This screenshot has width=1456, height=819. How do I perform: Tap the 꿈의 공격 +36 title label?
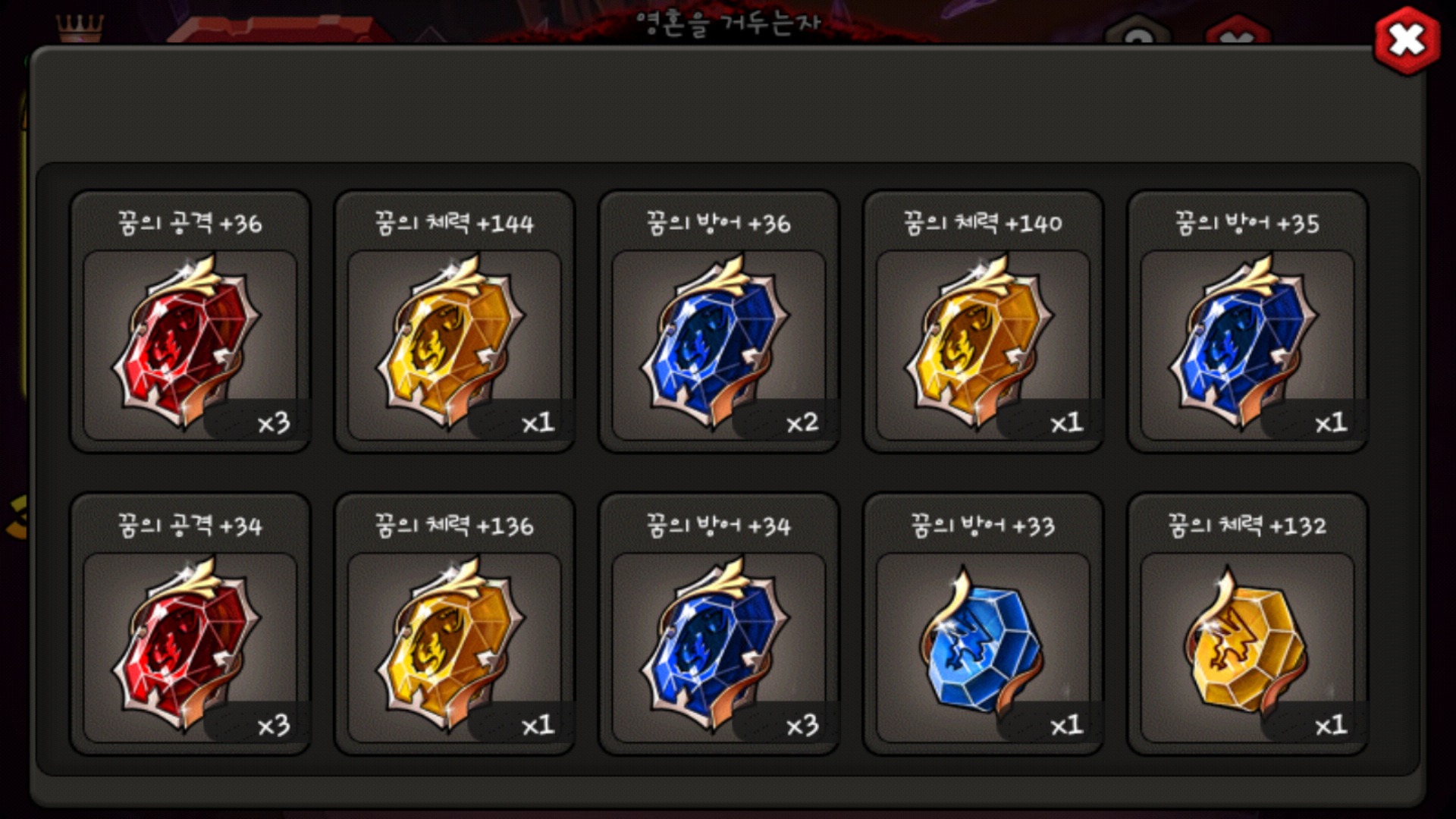(190, 223)
